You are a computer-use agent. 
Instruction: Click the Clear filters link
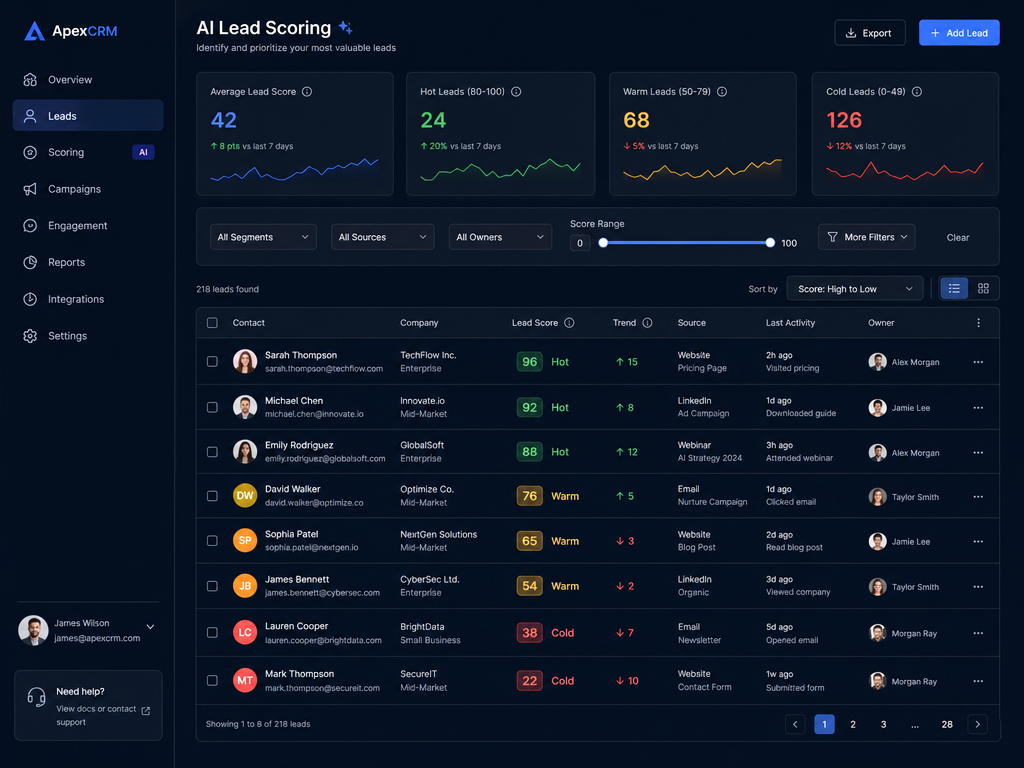pos(958,238)
